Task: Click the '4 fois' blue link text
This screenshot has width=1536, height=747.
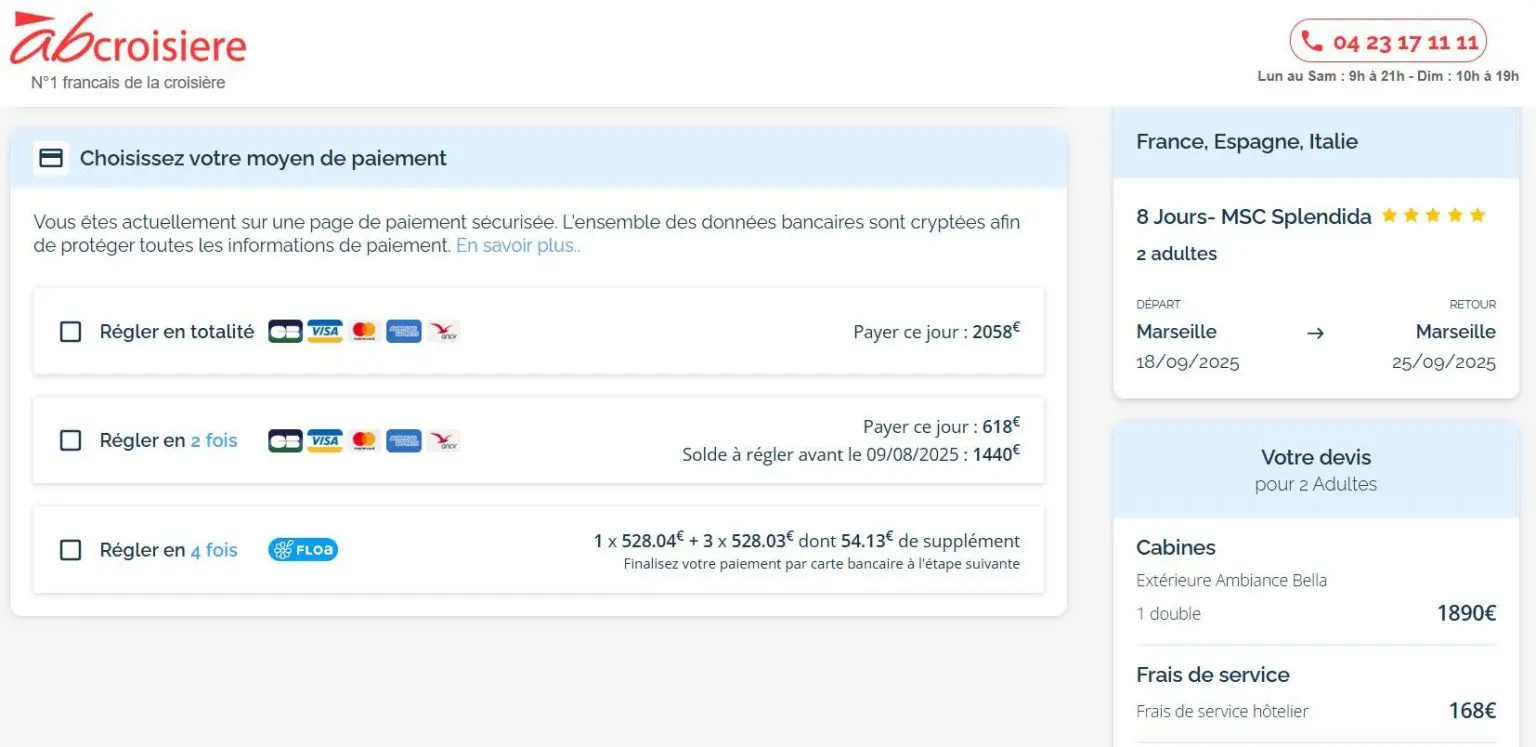Action: (214, 550)
